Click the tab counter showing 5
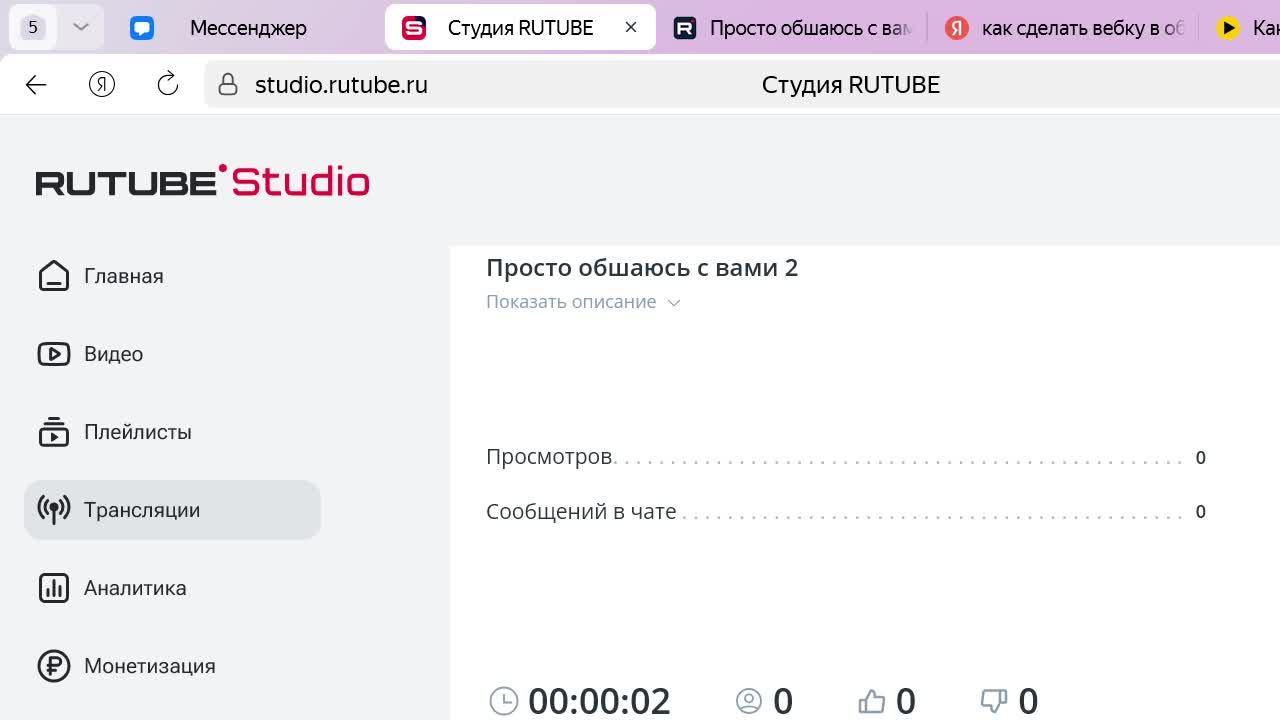Image resolution: width=1280 pixels, height=720 pixels. [x=33, y=28]
